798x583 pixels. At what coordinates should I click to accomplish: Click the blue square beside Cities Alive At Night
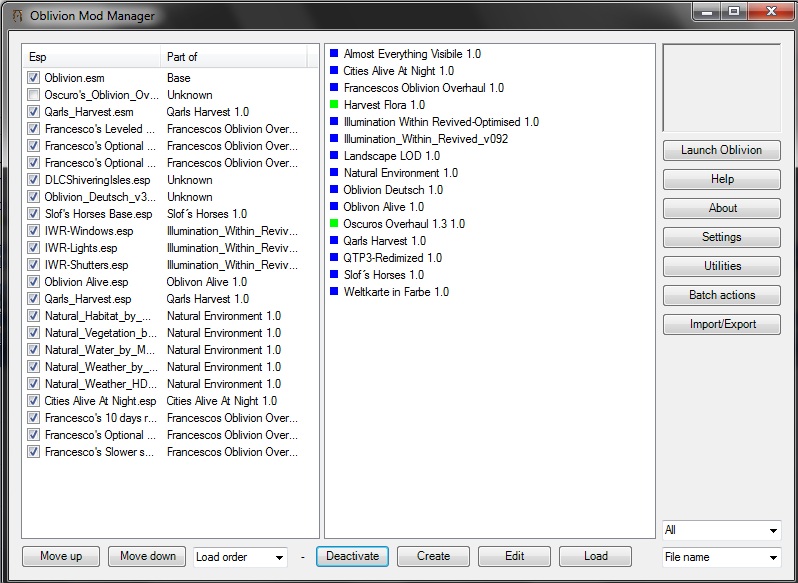pos(335,71)
